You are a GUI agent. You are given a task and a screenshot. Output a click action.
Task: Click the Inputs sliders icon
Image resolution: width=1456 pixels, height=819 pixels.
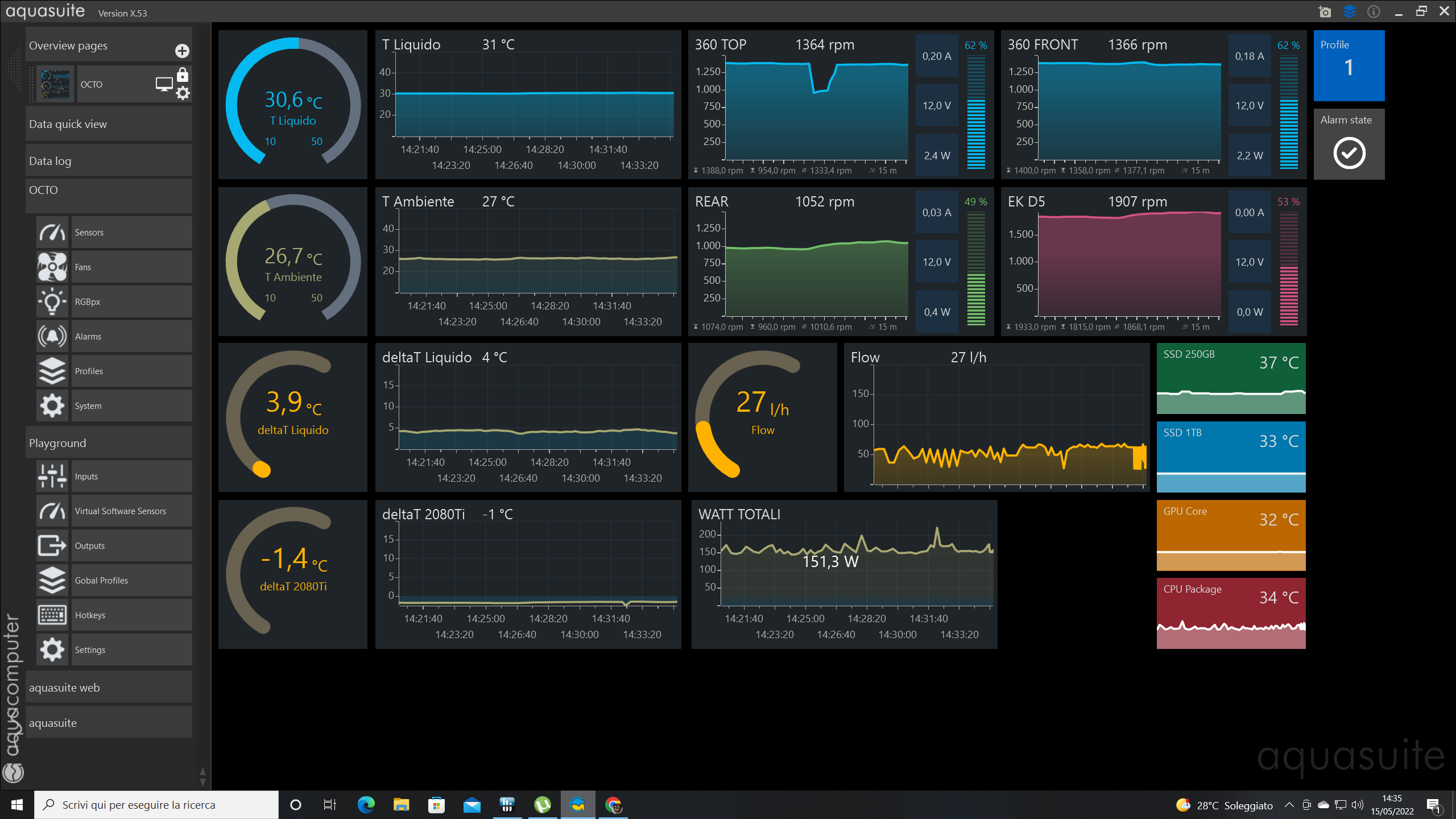click(x=52, y=477)
